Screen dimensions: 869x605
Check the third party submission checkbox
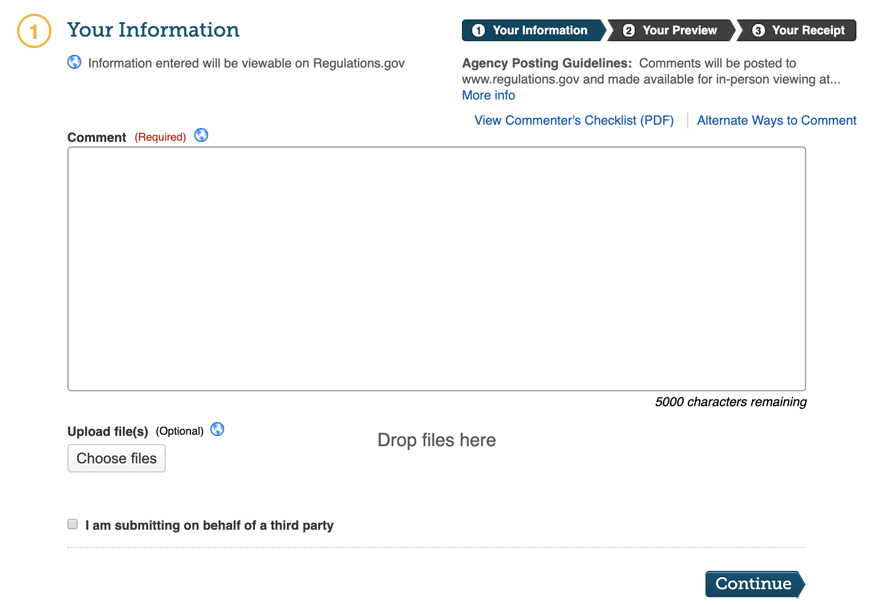[73, 524]
